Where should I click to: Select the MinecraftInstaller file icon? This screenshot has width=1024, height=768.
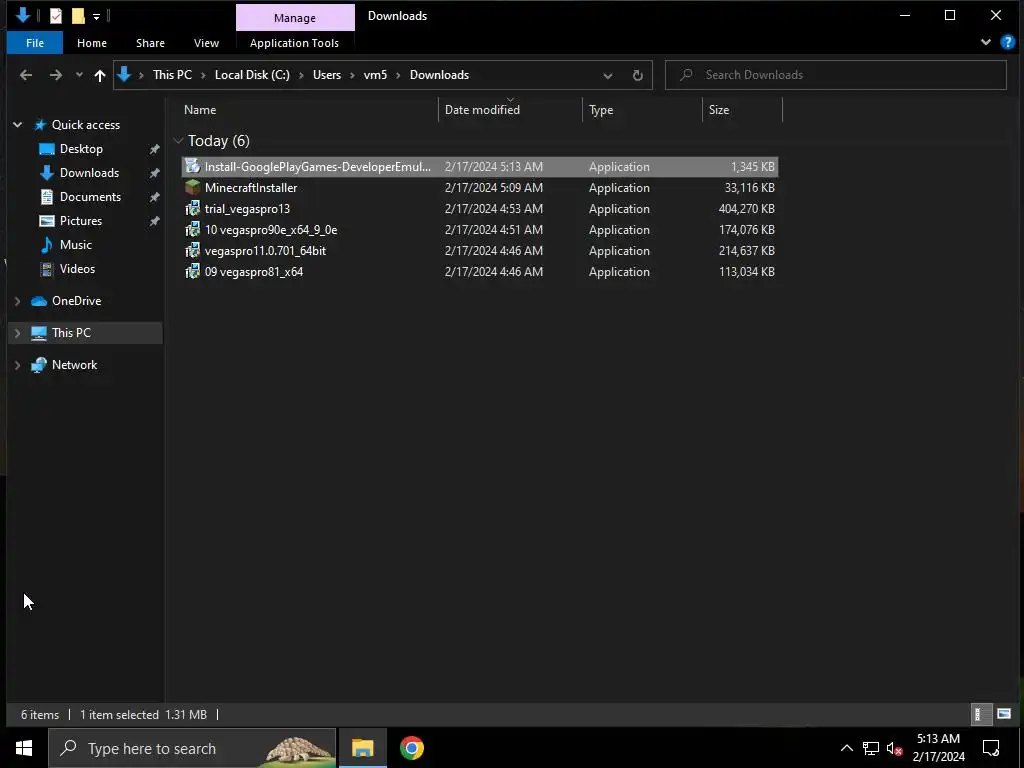pos(192,187)
